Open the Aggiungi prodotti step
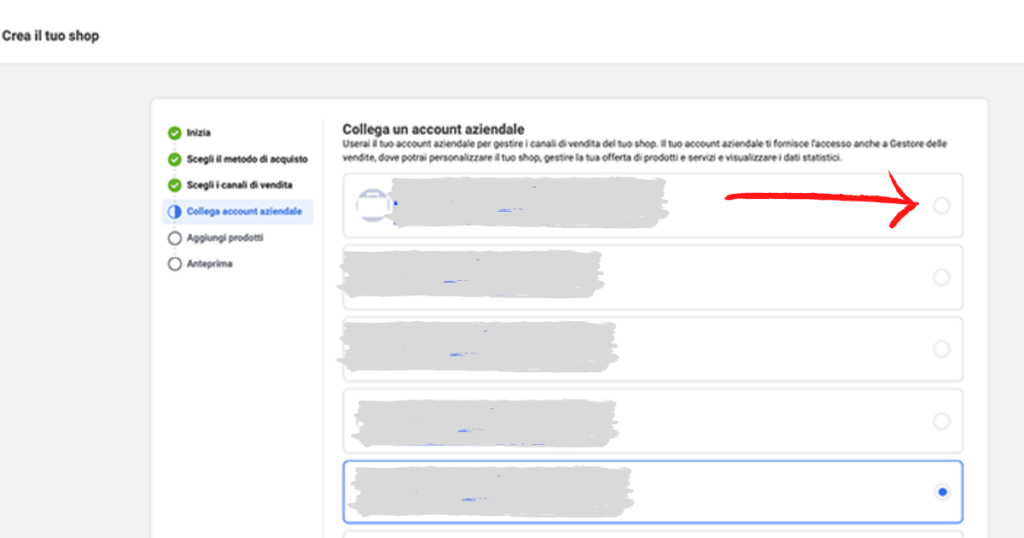Screen dimensions: 1024x538 click(225, 238)
